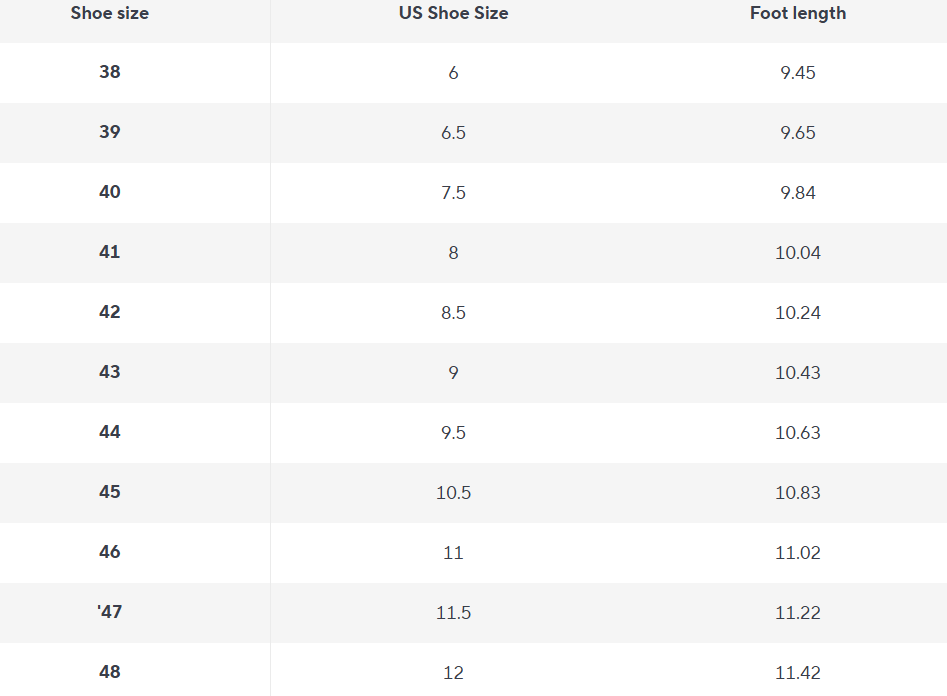Select shoe size 45 row label

click(110, 492)
